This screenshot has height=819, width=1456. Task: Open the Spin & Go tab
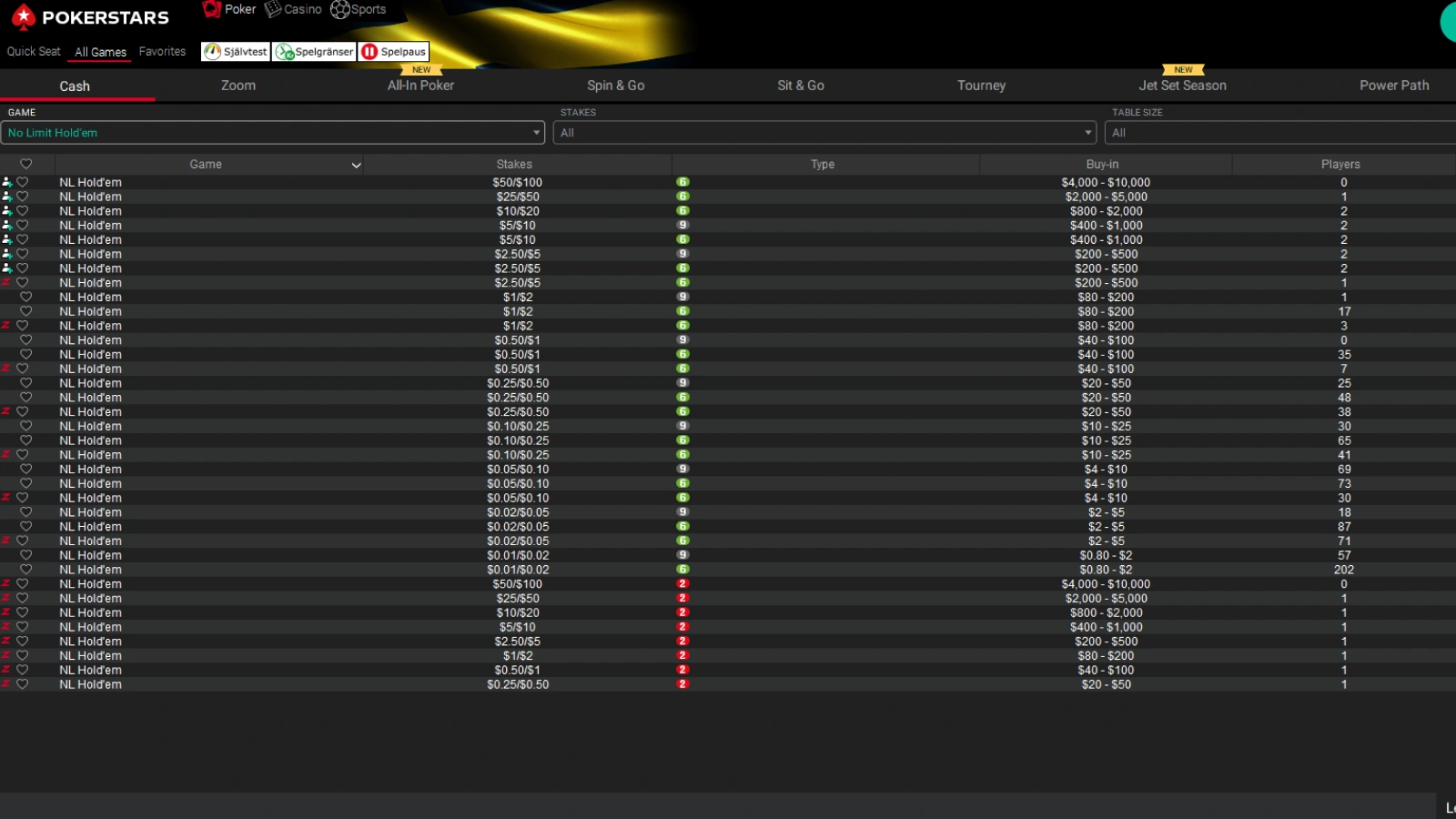click(616, 86)
